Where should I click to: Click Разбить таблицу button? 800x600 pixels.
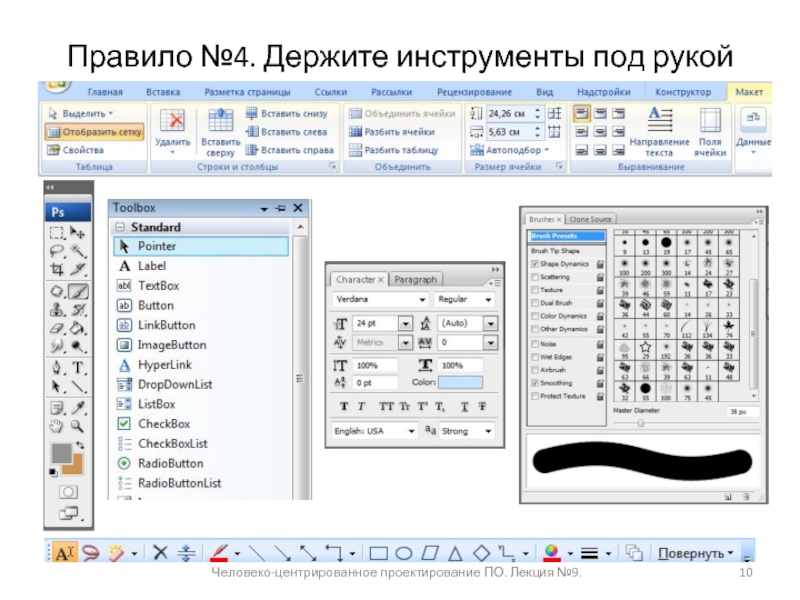click(393, 150)
